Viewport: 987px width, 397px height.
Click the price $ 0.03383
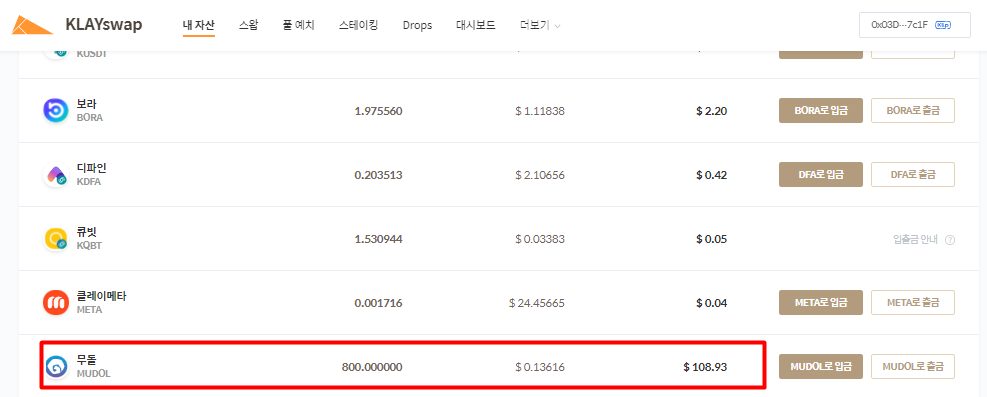539,240
